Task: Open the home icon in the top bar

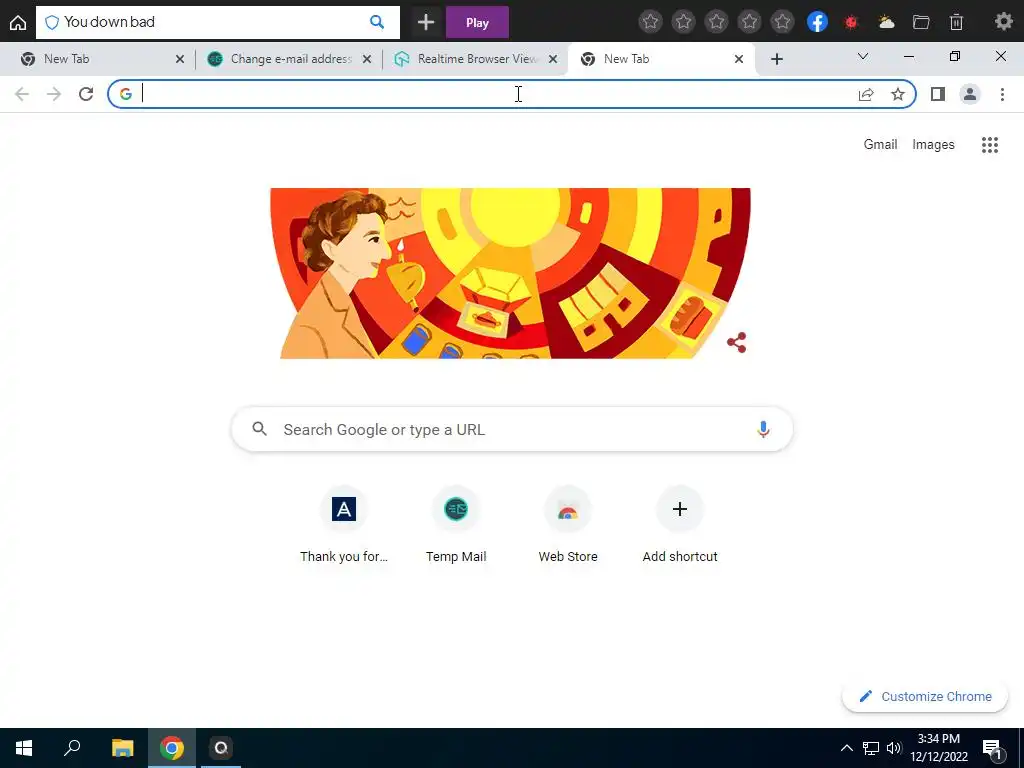Action: tap(18, 22)
